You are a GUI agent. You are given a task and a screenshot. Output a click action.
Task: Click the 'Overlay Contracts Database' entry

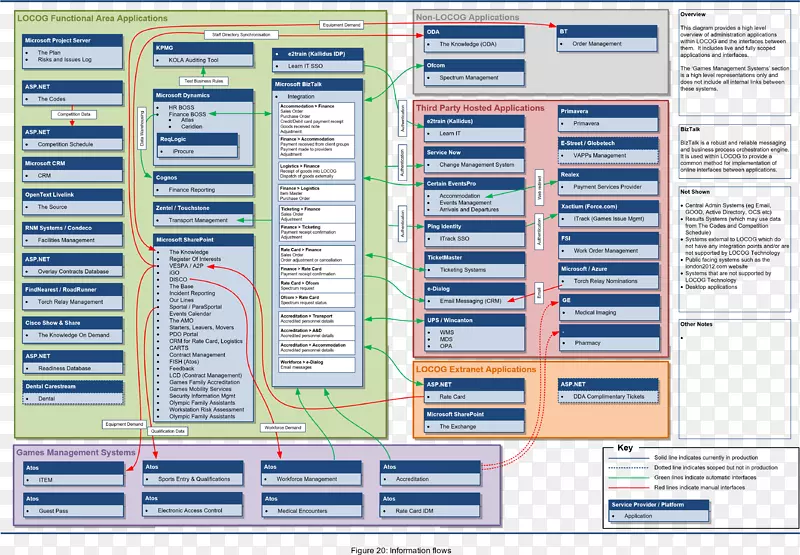[x=73, y=272]
